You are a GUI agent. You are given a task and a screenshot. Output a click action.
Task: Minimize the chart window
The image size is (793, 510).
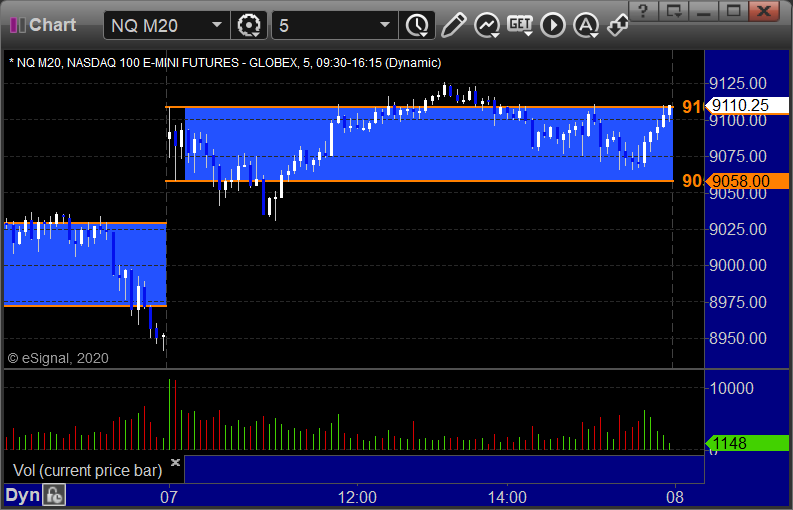[703, 10]
